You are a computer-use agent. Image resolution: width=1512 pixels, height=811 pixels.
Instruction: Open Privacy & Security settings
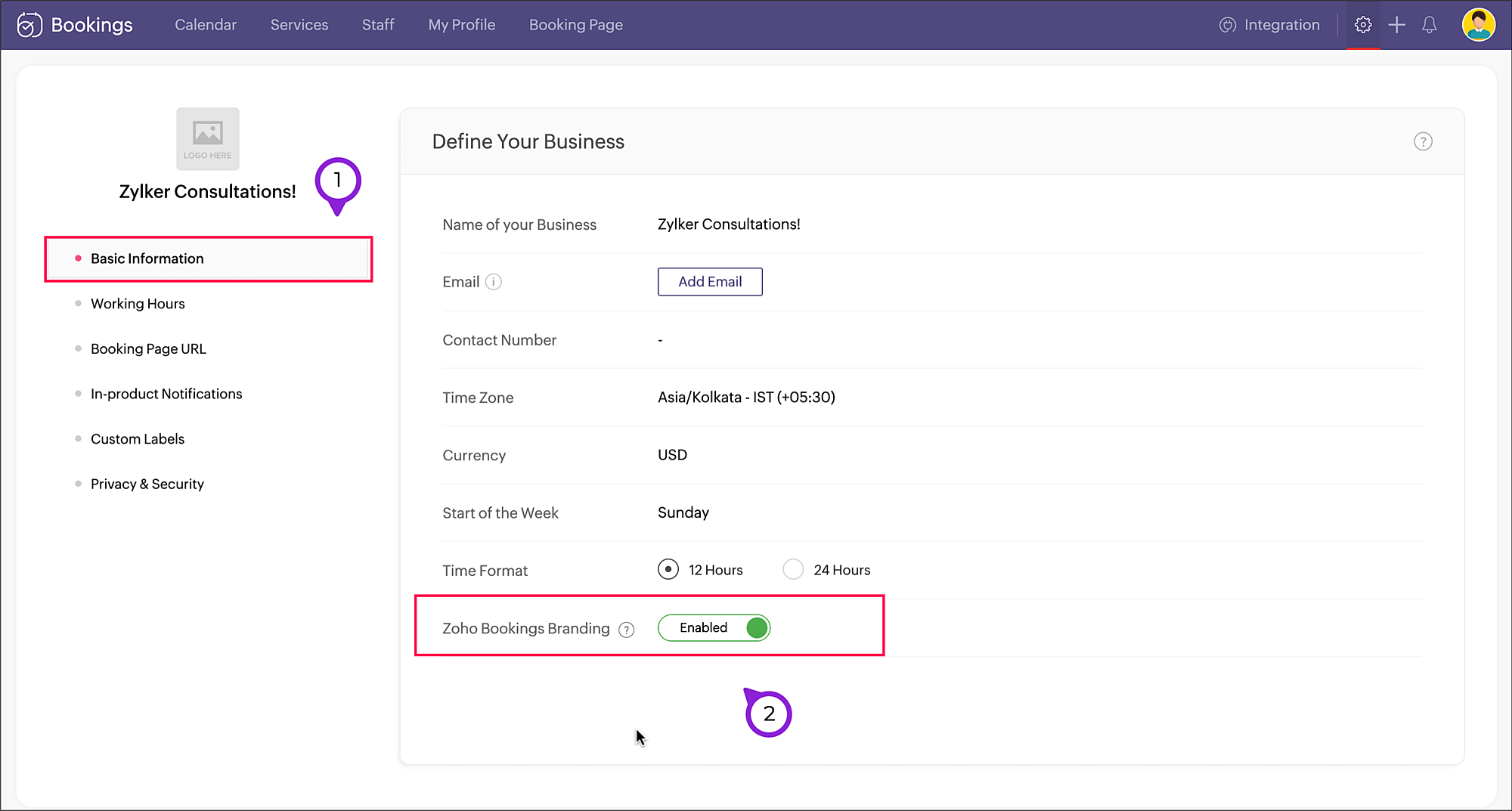(147, 484)
